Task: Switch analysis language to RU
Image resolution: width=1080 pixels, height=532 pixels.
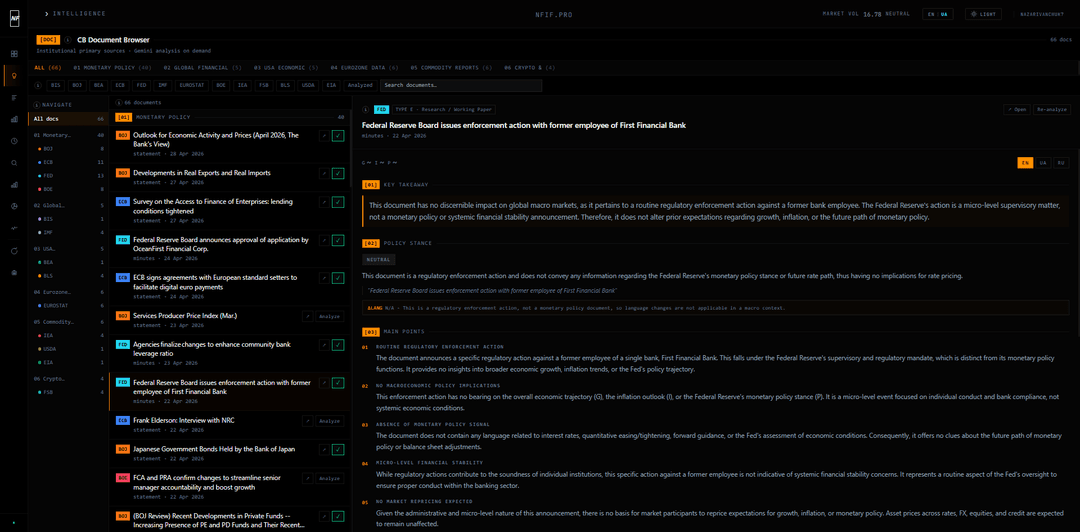Action: (x=1061, y=163)
